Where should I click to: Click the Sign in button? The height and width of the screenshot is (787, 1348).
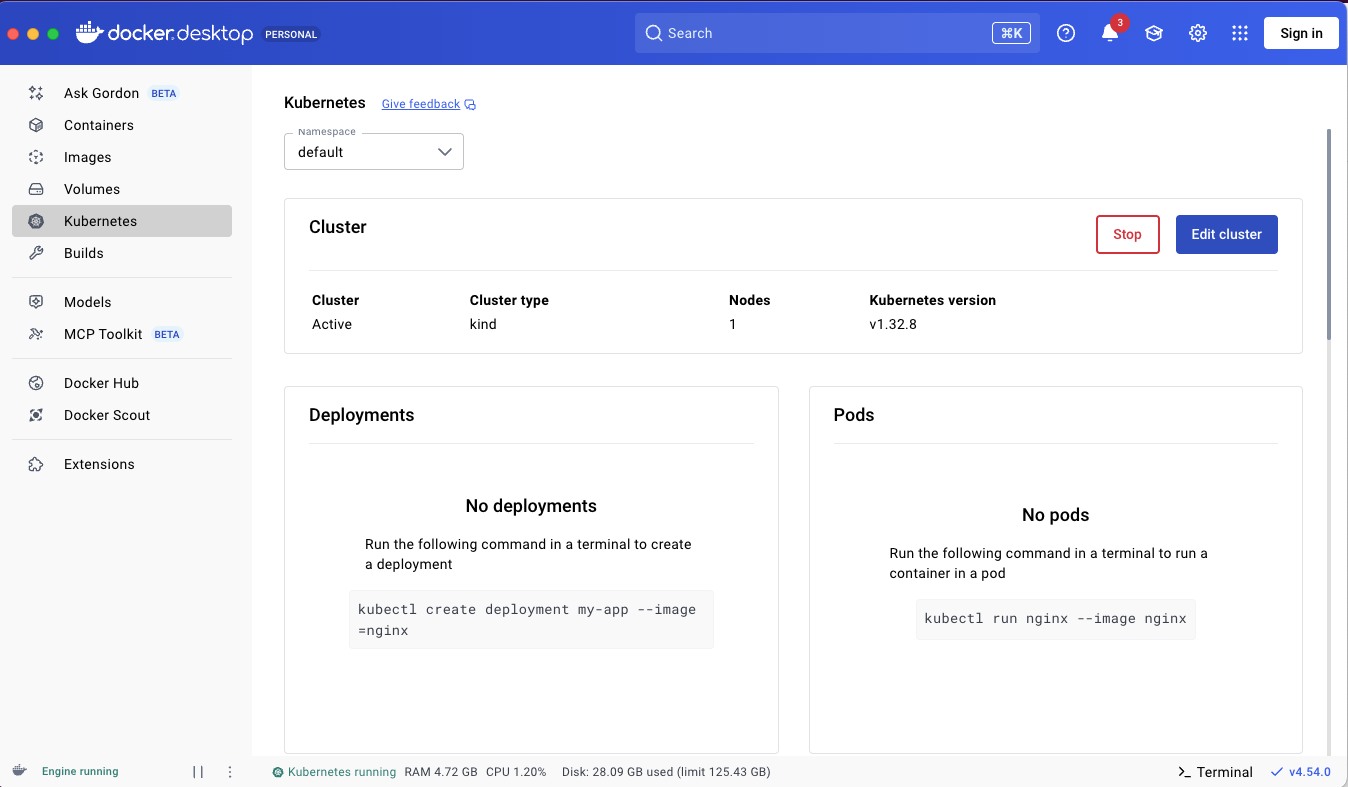pyautogui.click(x=1301, y=33)
